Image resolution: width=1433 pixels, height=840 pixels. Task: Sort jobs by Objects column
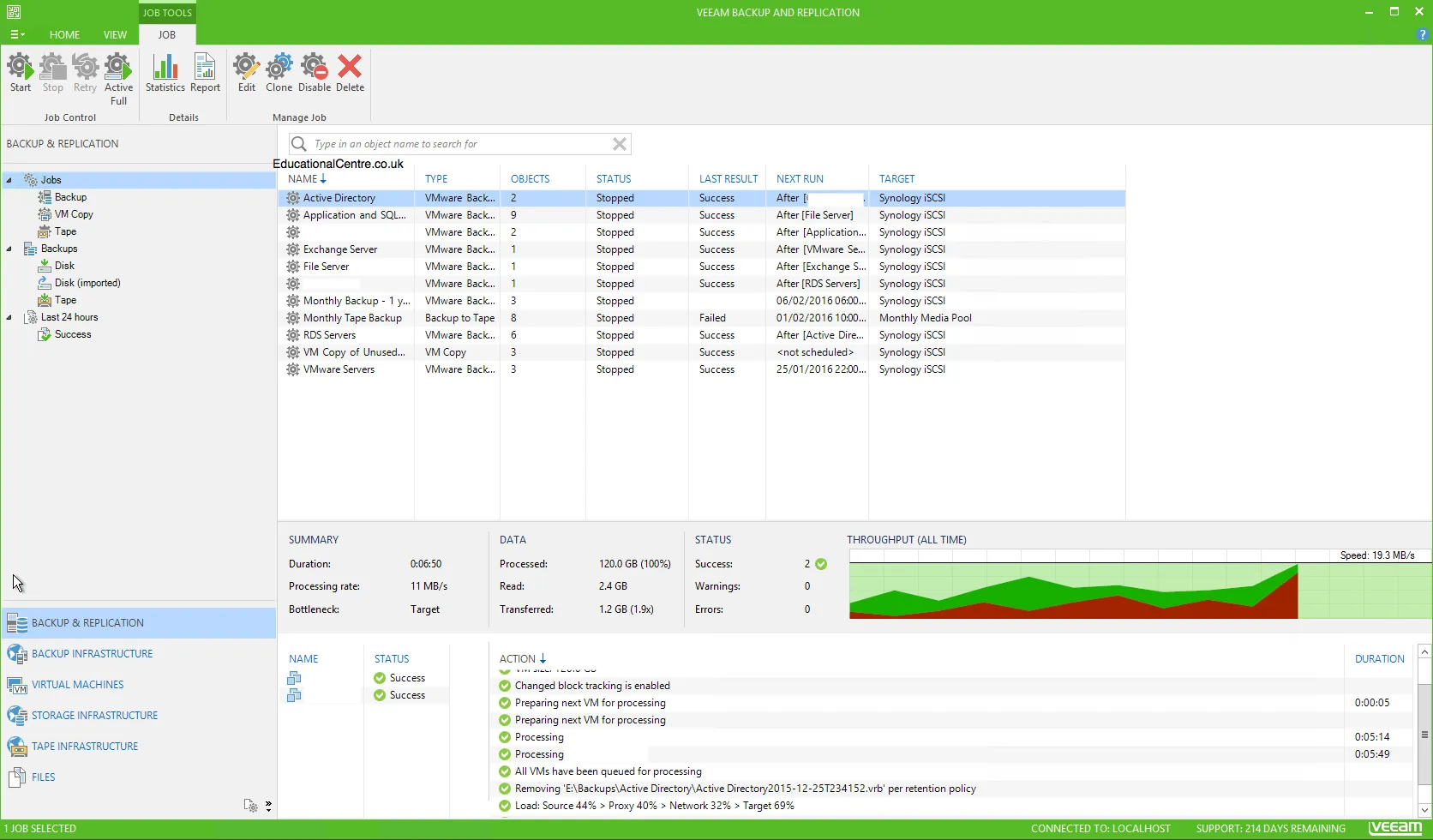[x=531, y=179]
